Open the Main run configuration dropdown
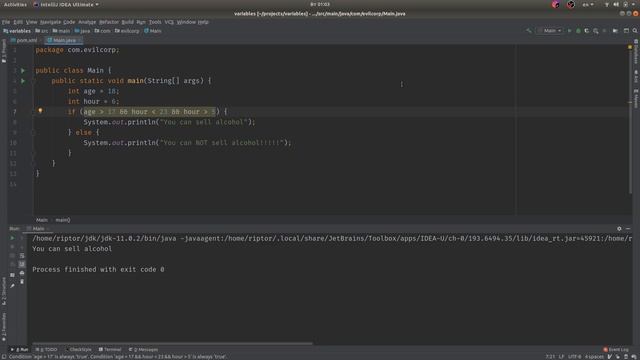This screenshot has width=640, height=360. pos(549,31)
